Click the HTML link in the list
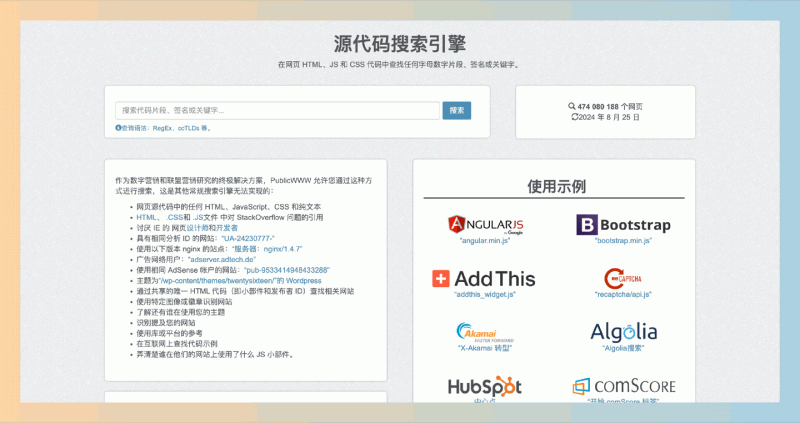 click(x=146, y=217)
